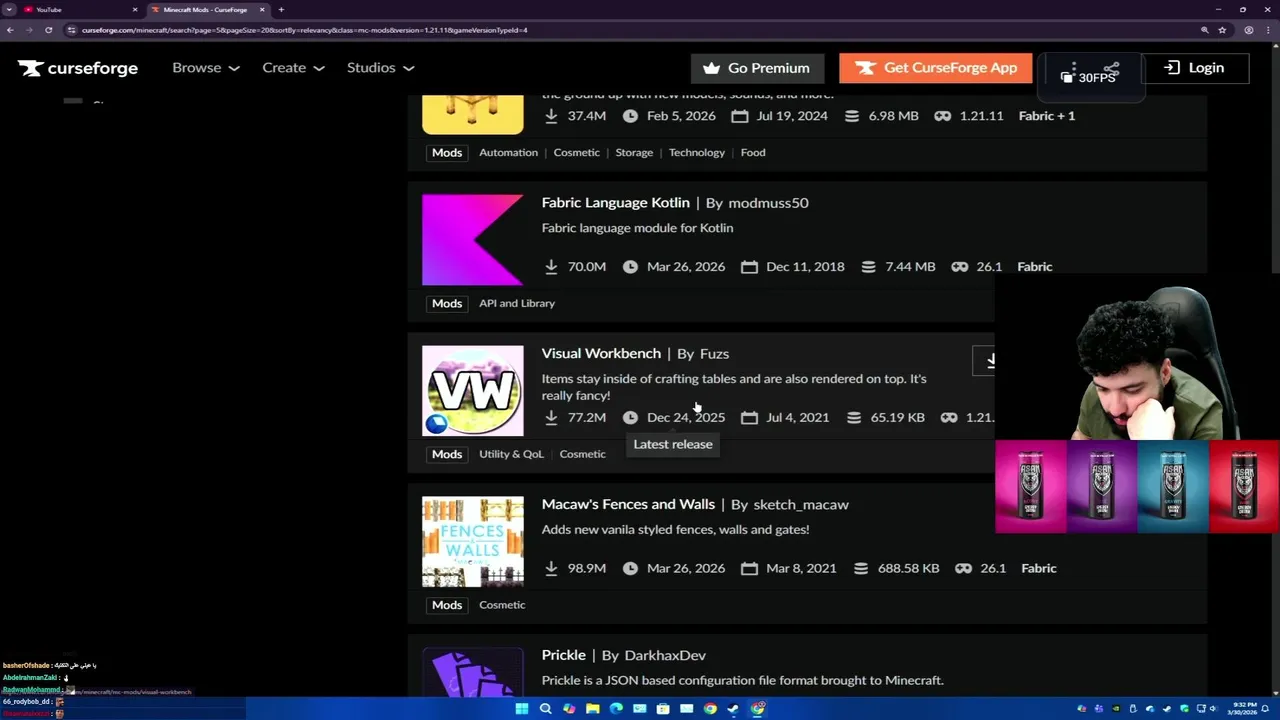Open the Studios dropdown menu
Viewport: 1280px width, 720px height.
coord(380,68)
